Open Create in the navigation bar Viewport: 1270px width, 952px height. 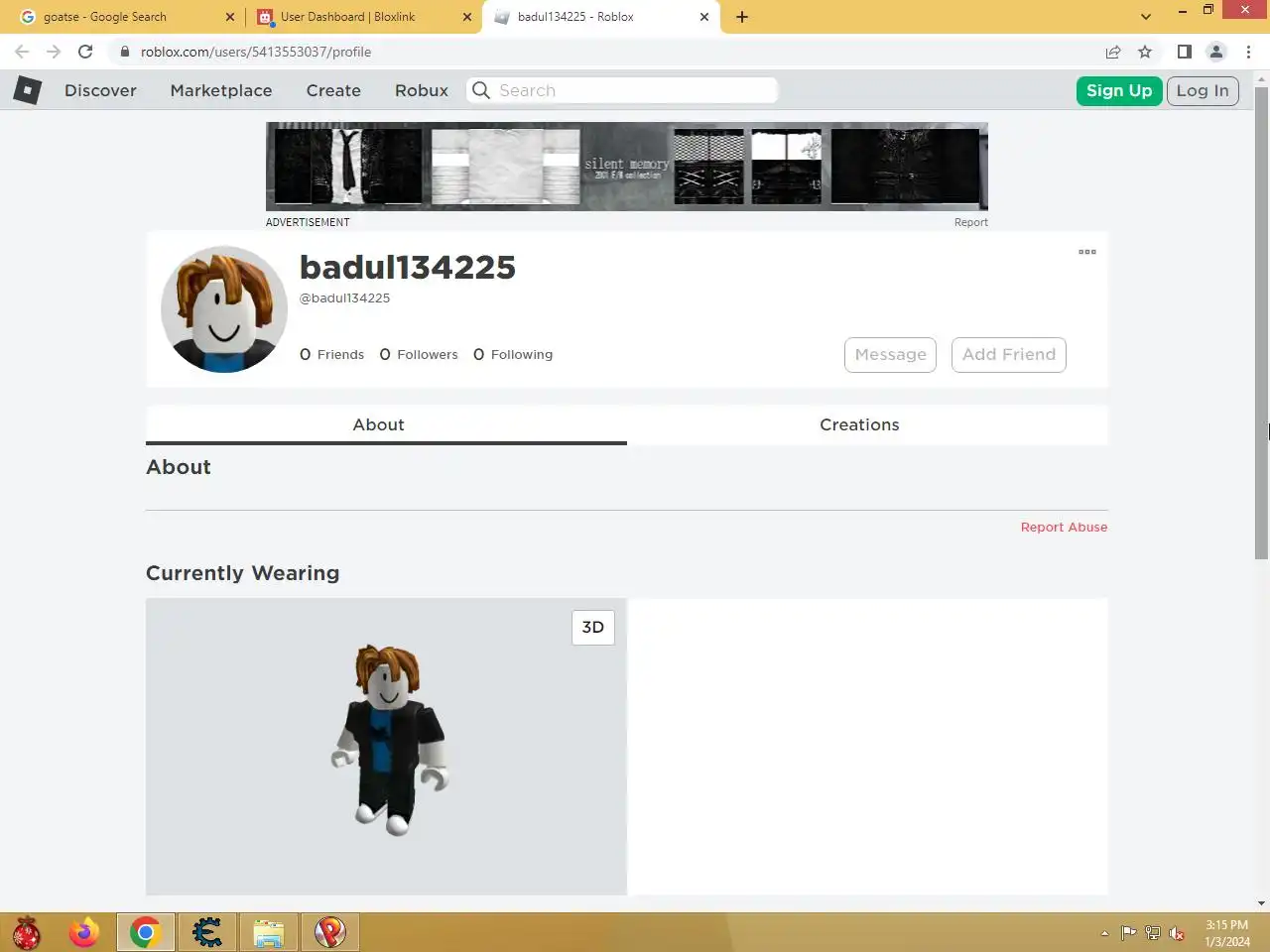[333, 90]
